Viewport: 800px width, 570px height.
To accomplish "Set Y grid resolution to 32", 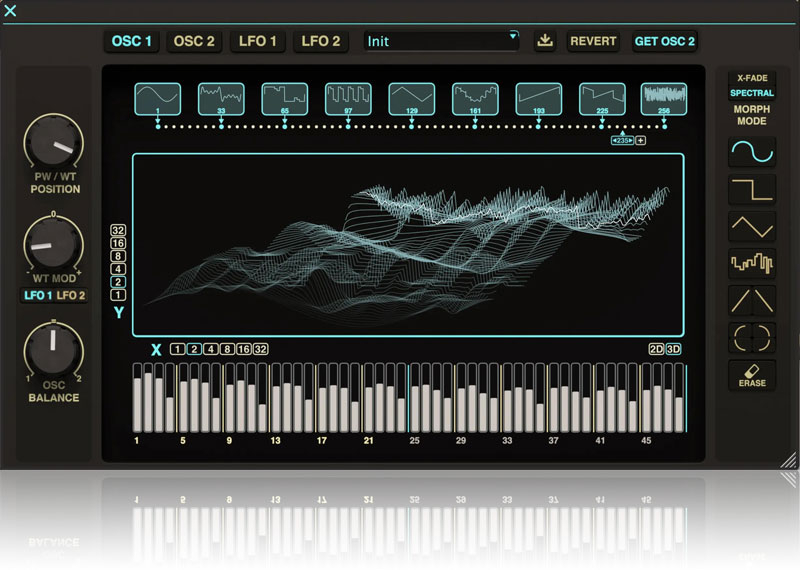I will click(x=118, y=230).
